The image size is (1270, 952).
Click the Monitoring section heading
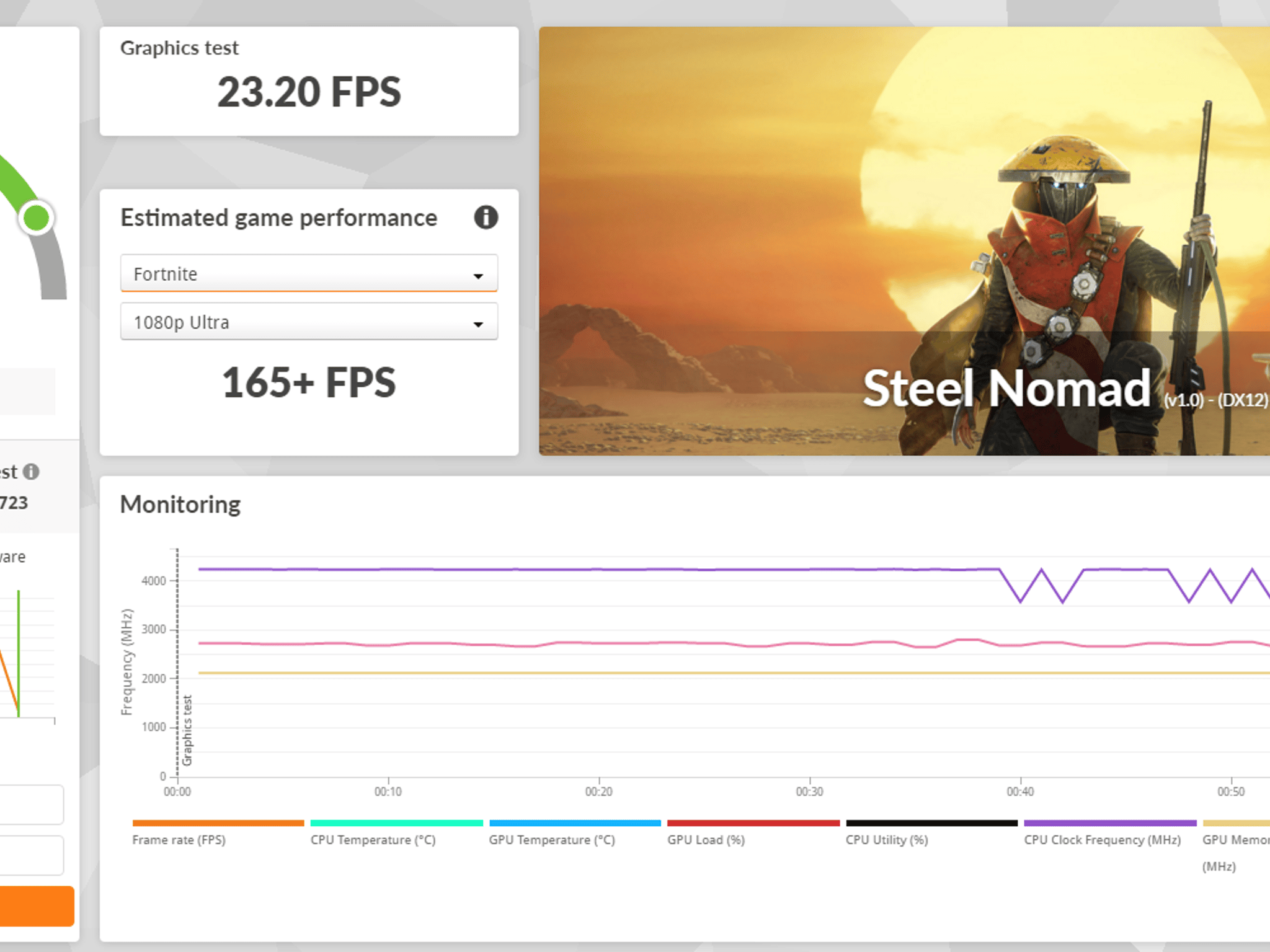click(x=180, y=505)
